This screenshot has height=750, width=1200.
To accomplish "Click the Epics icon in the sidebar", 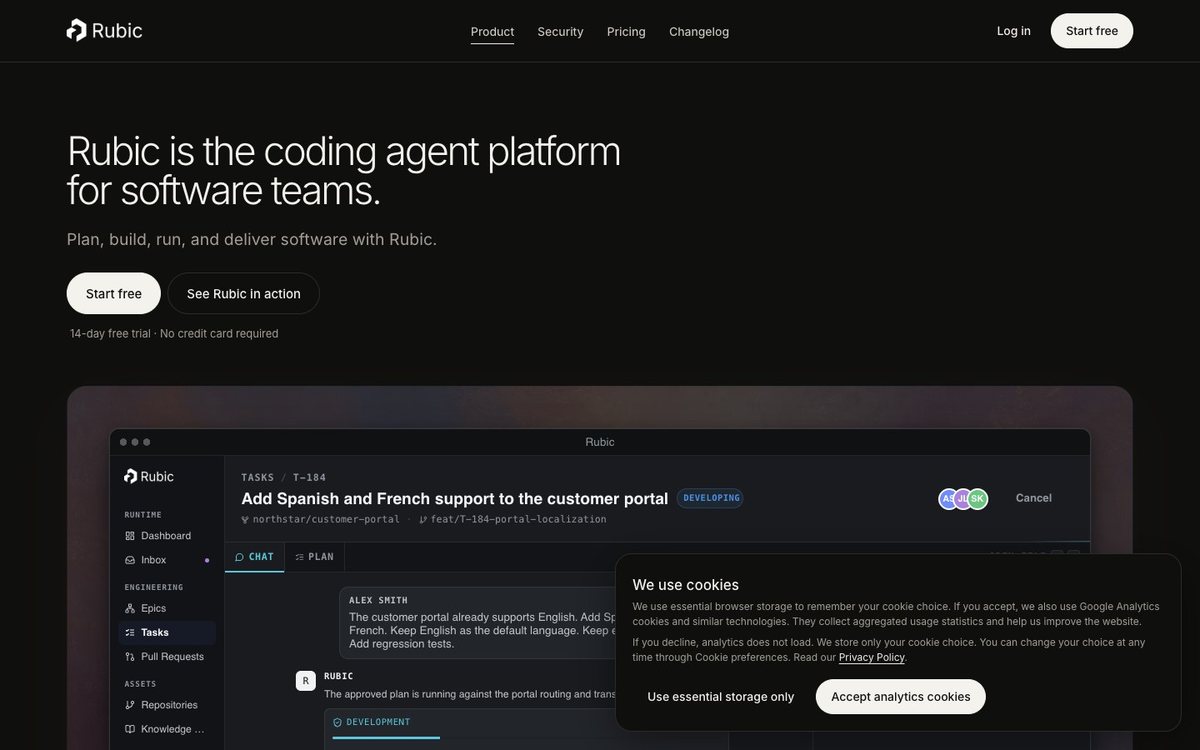I will pos(130,608).
